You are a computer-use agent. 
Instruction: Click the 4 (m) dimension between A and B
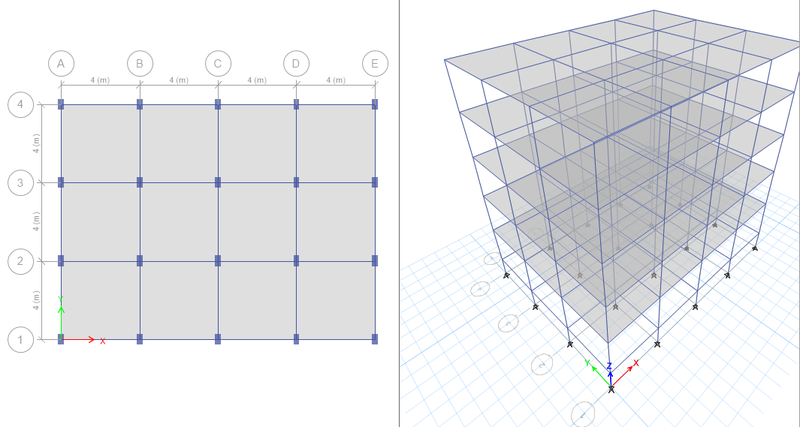tap(100, 80)
